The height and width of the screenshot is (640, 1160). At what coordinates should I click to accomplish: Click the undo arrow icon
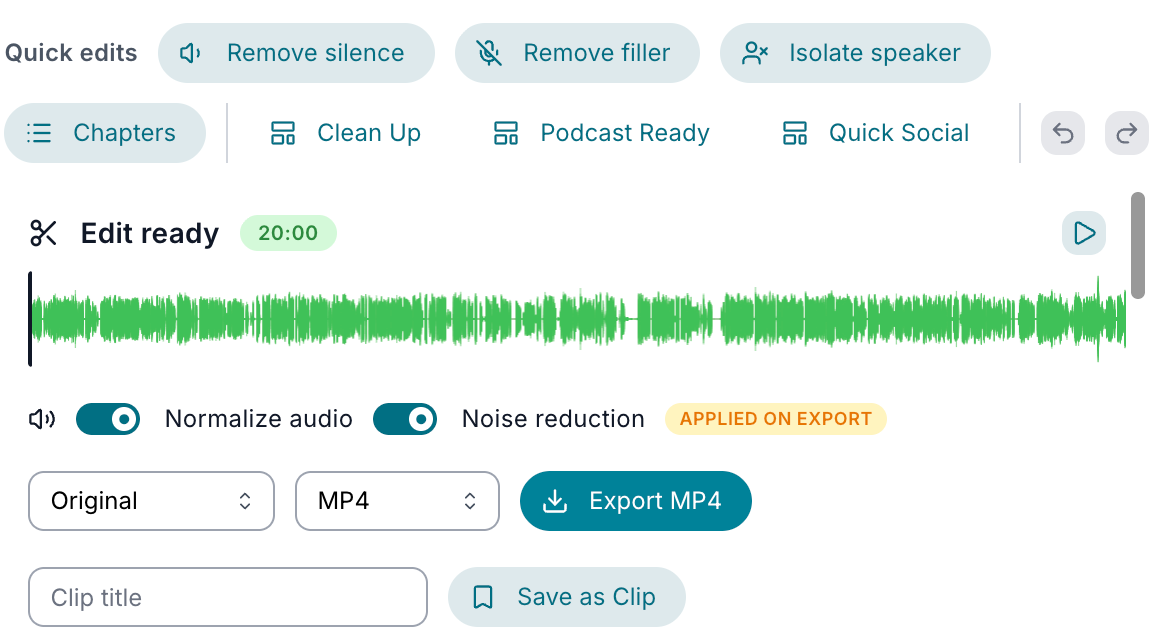pyautogui.click(x=1062, y=133)
